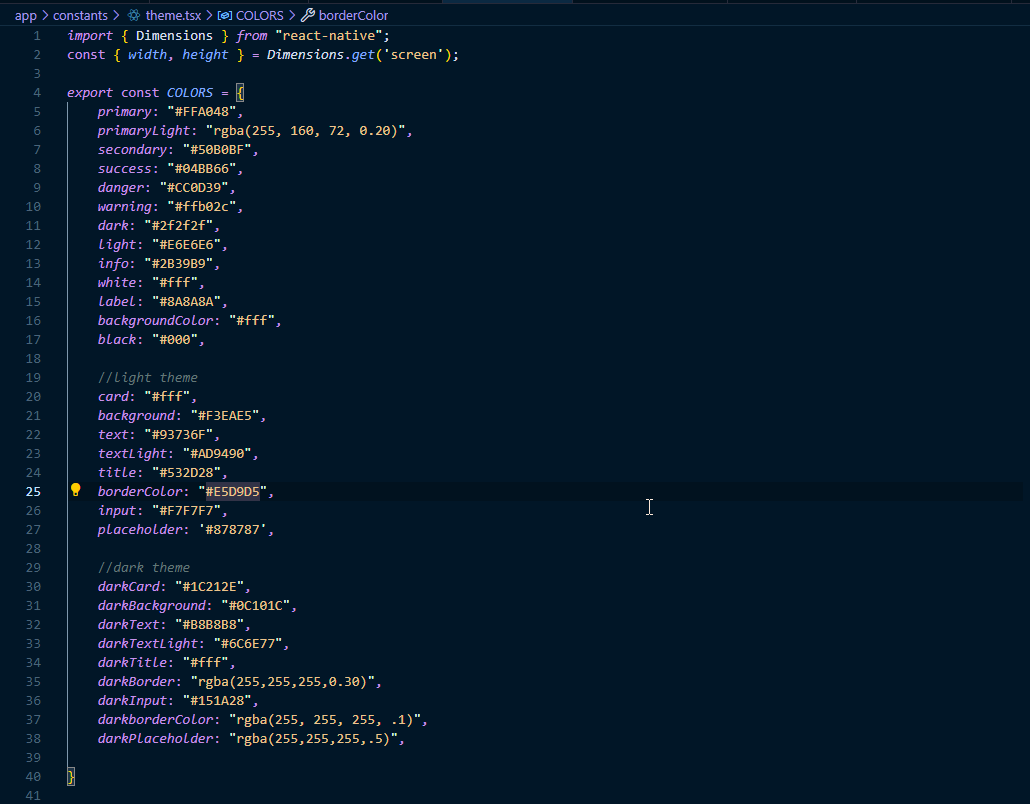Click line number 4 in the gutter
This screenshot has width=1030, height=804.
37,92
